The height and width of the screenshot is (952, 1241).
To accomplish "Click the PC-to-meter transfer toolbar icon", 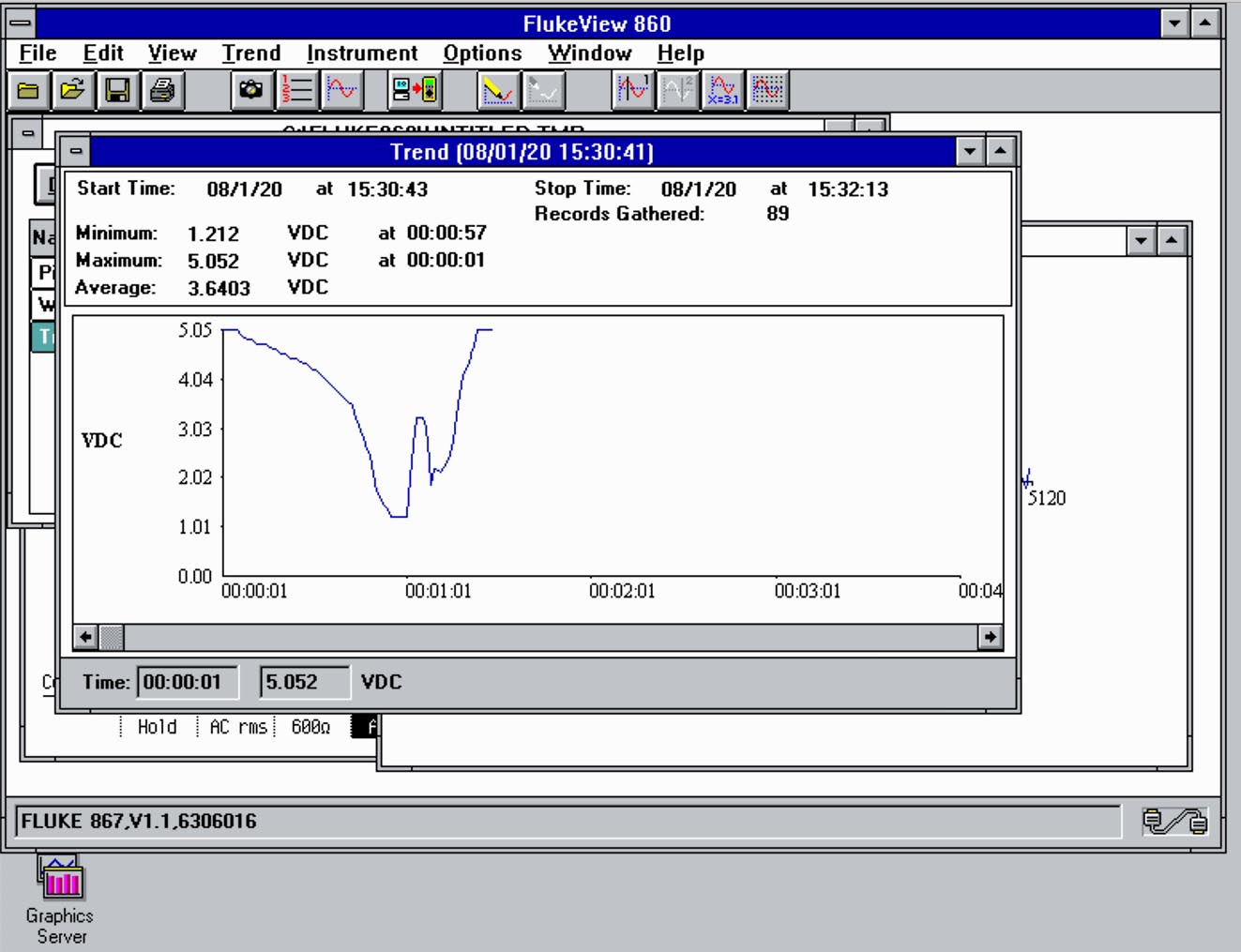I will tap(415, 91).
